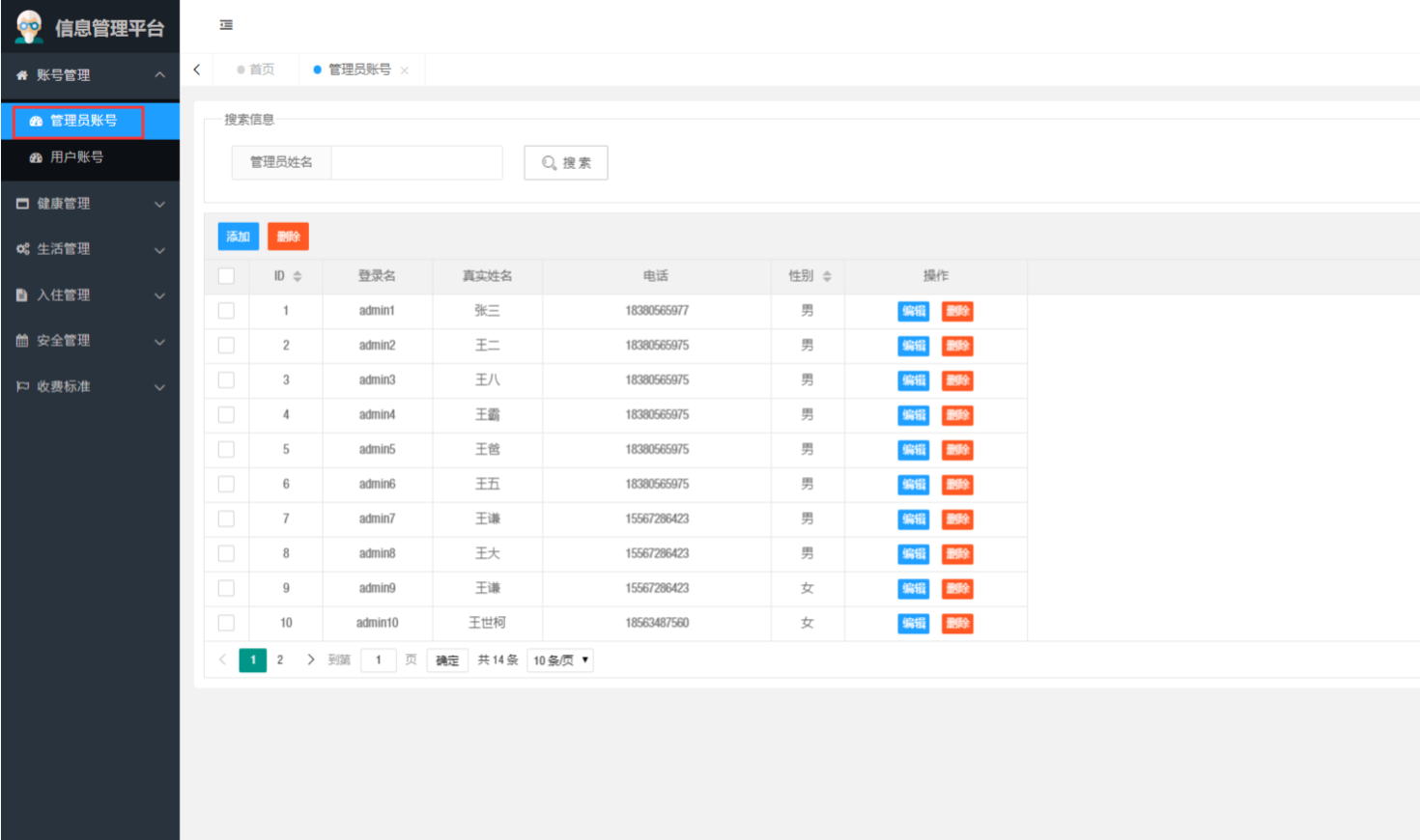
Task: Toggle the select-all checkbox in table header
Action: pos(226,276)
